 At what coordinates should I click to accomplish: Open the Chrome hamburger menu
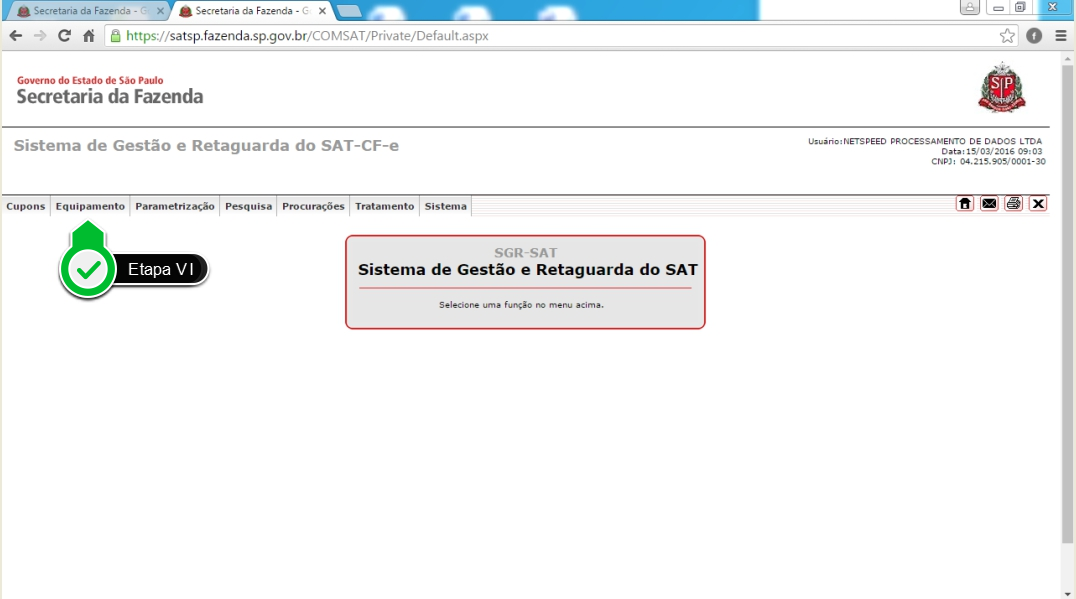(x=1061, y=36)
